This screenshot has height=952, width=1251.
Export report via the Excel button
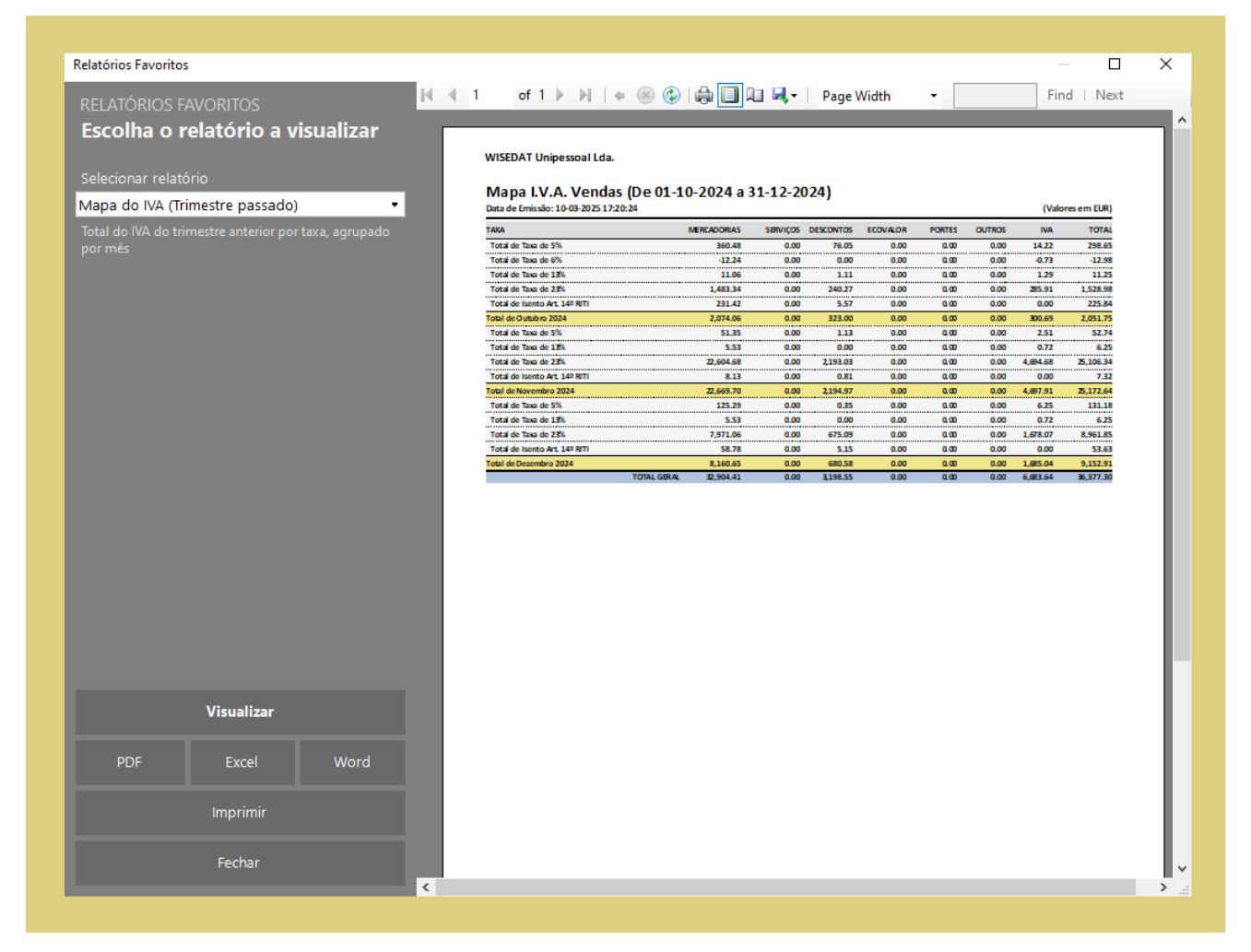point(242,762)
